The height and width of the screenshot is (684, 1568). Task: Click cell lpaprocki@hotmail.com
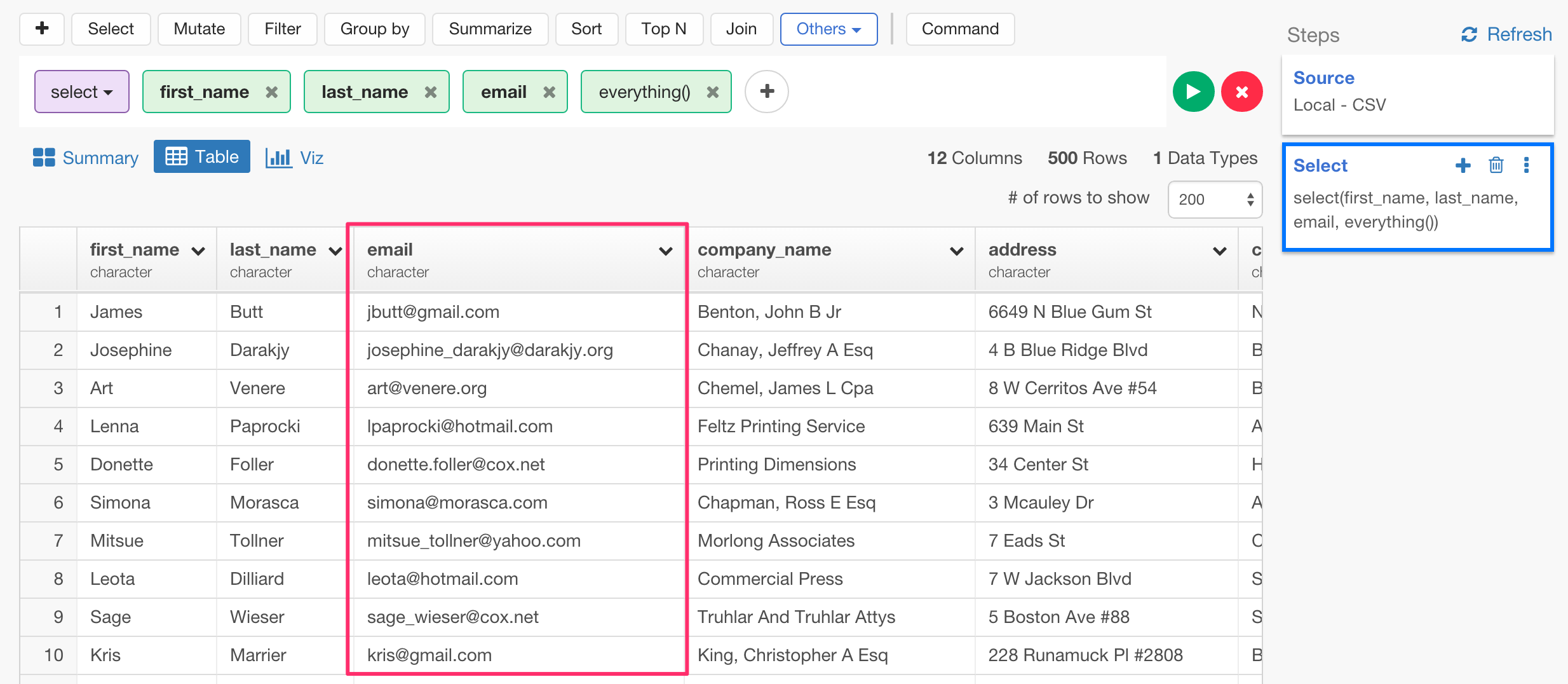(x=518, y=426)
